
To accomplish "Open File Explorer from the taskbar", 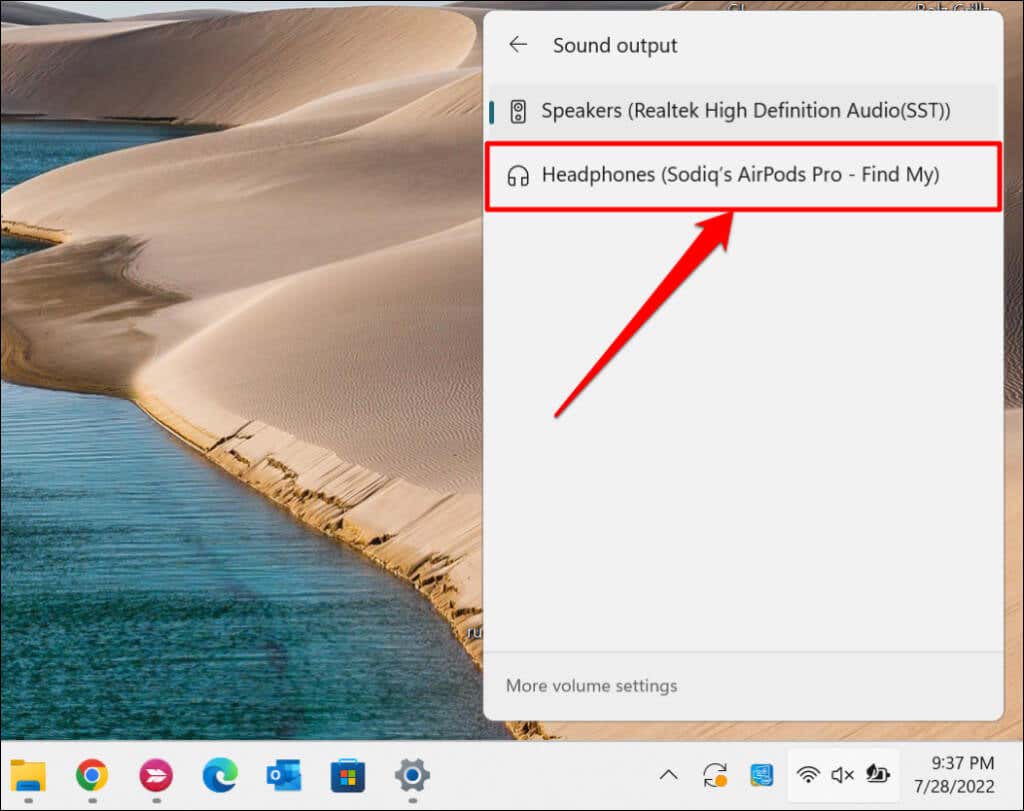I will click(x=28, y=776).
